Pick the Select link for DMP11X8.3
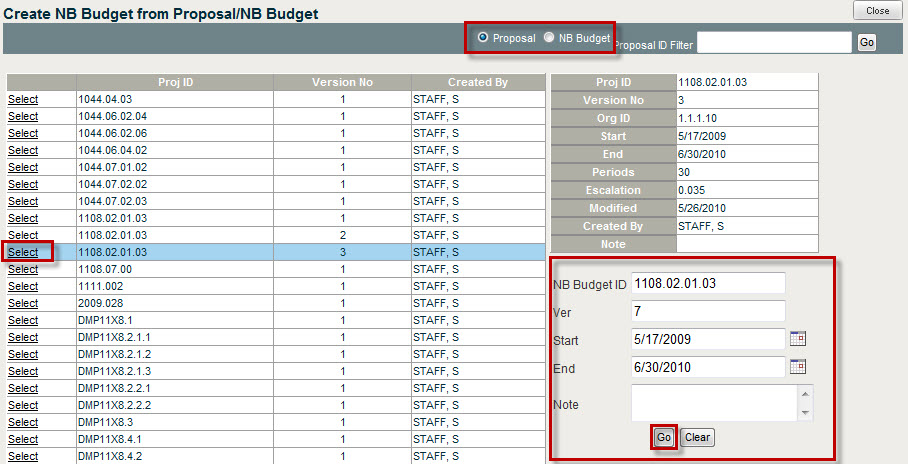The height and width of the screenshot is (464, 908). (23, 422)
